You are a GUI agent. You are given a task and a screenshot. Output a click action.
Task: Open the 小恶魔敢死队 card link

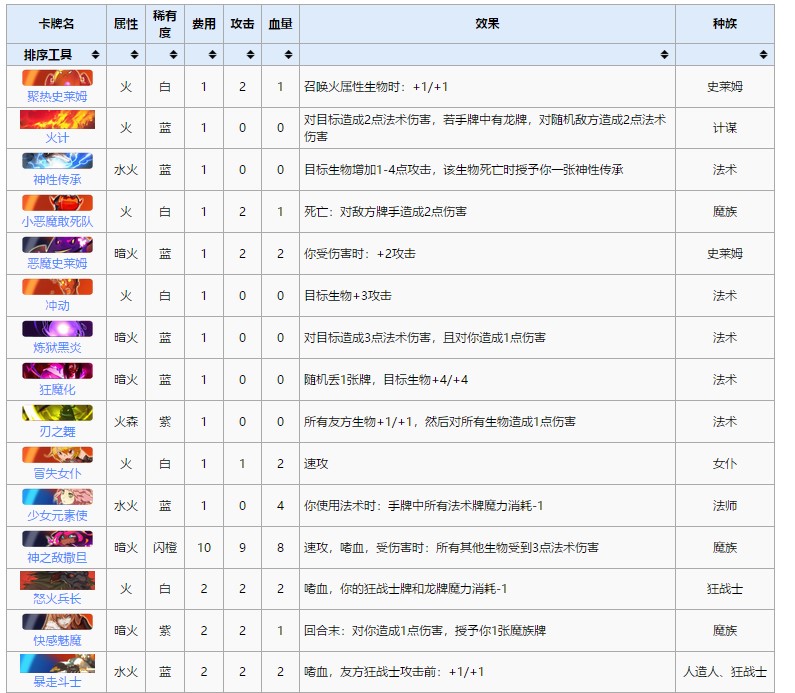(56, 222)
